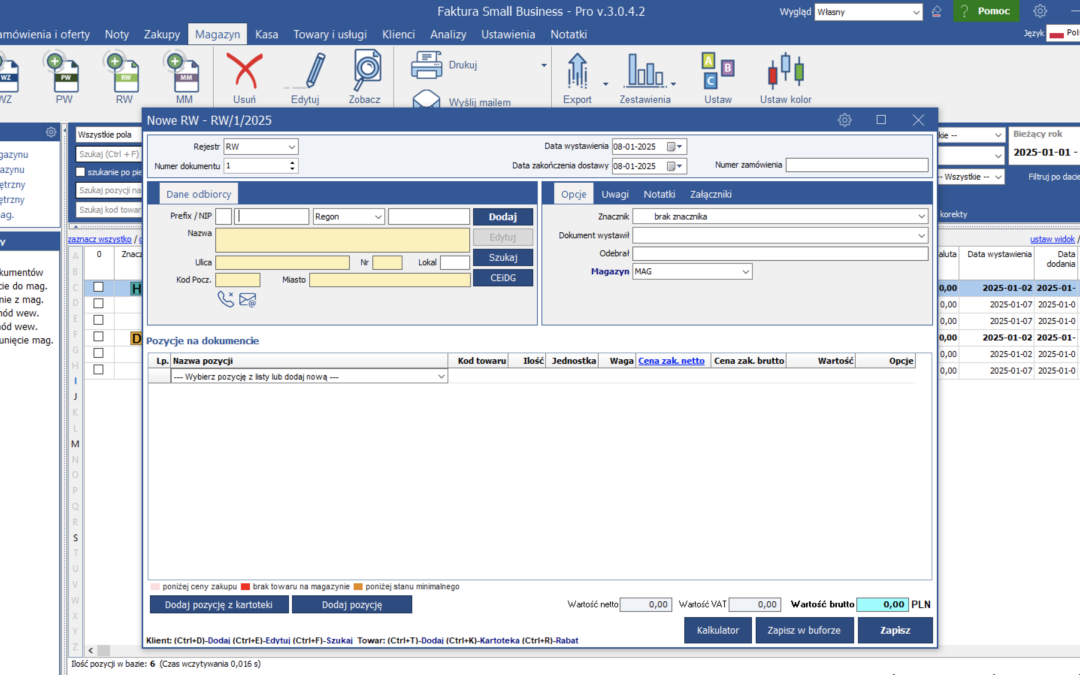
Task: Click the Dodaj pozycję z kartoteki button
Action: (219, 604)
